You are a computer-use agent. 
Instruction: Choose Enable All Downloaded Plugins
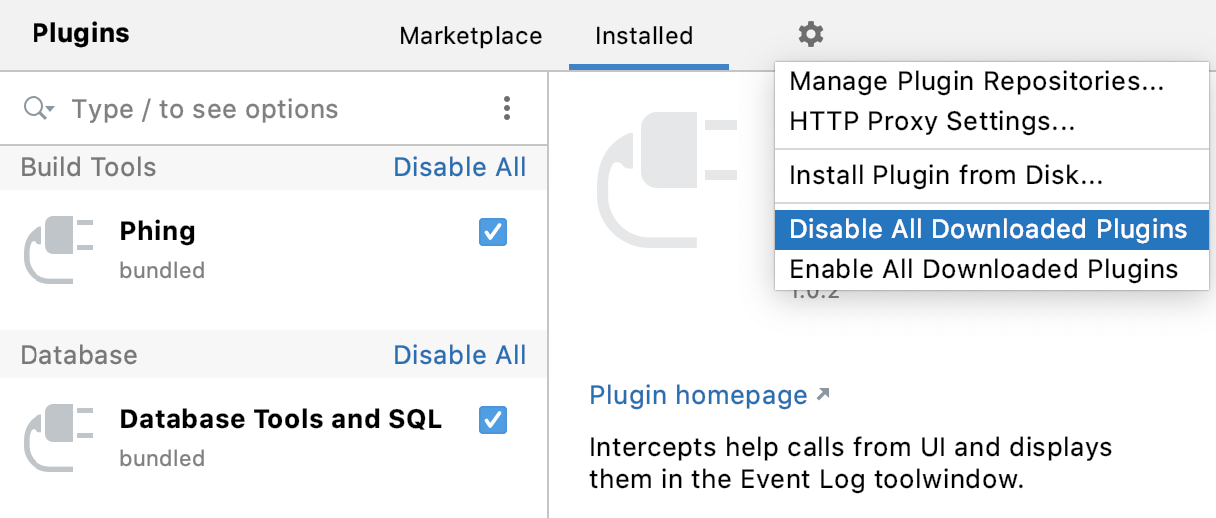pyautogui.click(x=991, y=269)
